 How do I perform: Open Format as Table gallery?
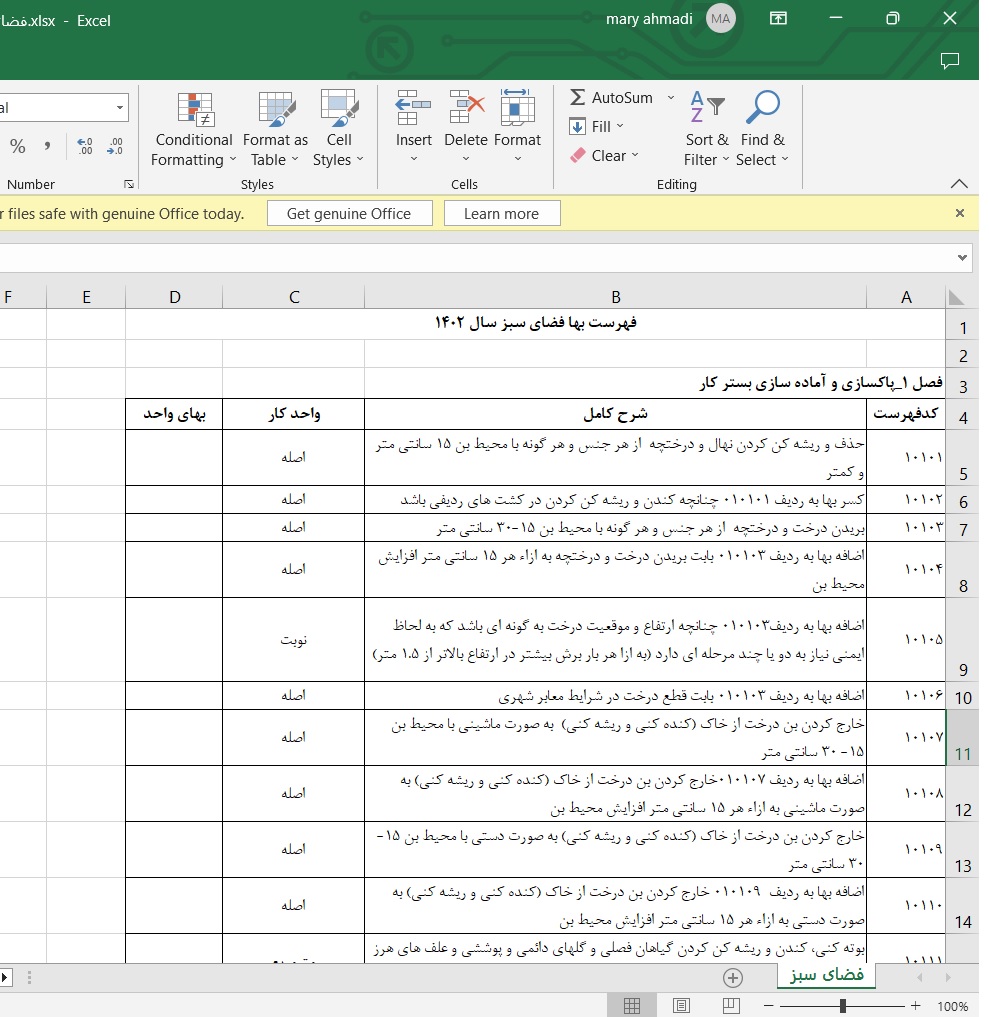(275, 129)
